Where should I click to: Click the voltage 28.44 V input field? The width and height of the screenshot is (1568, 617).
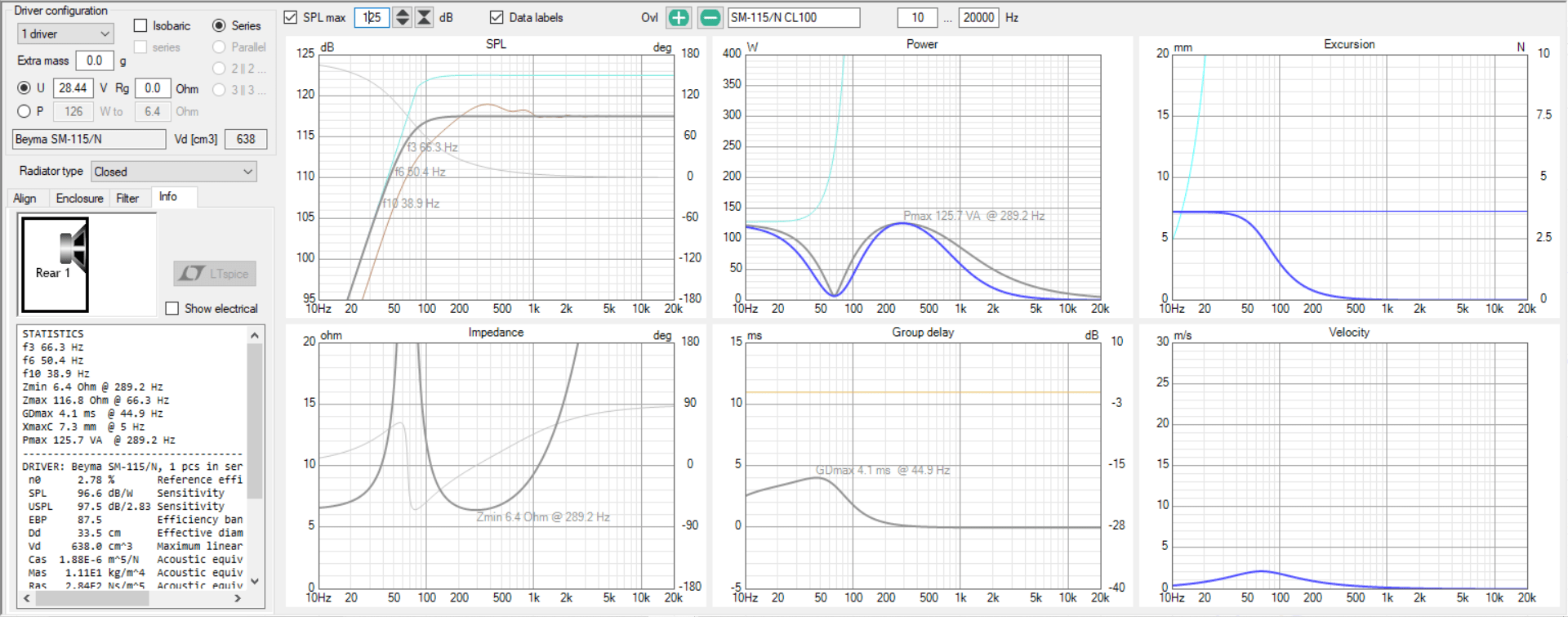(x=73, y=87)
